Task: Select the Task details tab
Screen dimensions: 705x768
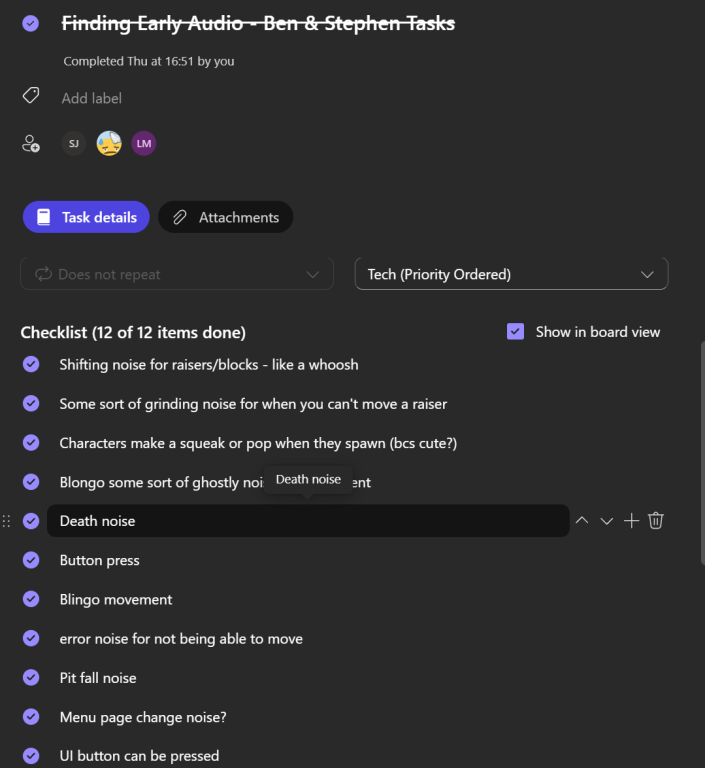Action: (x=86, y=217)
